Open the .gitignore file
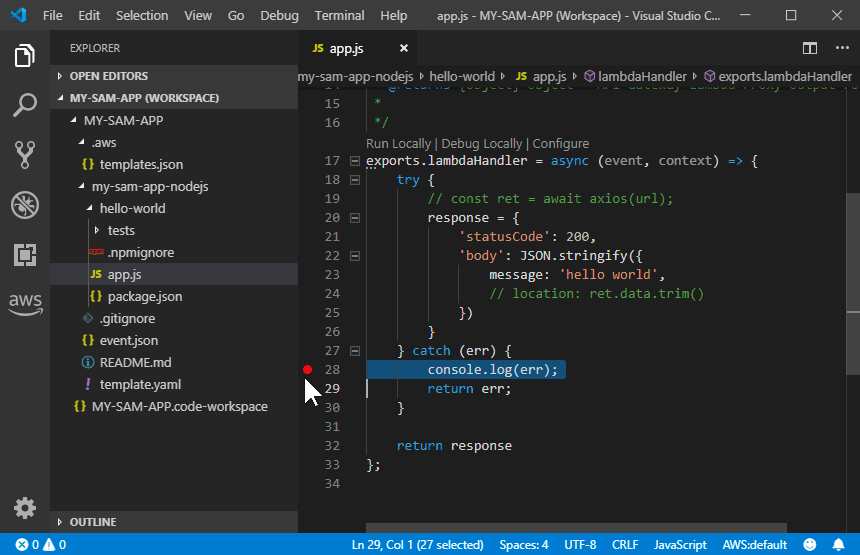Viewport: 860px width, 555px height. pos(174,318)
